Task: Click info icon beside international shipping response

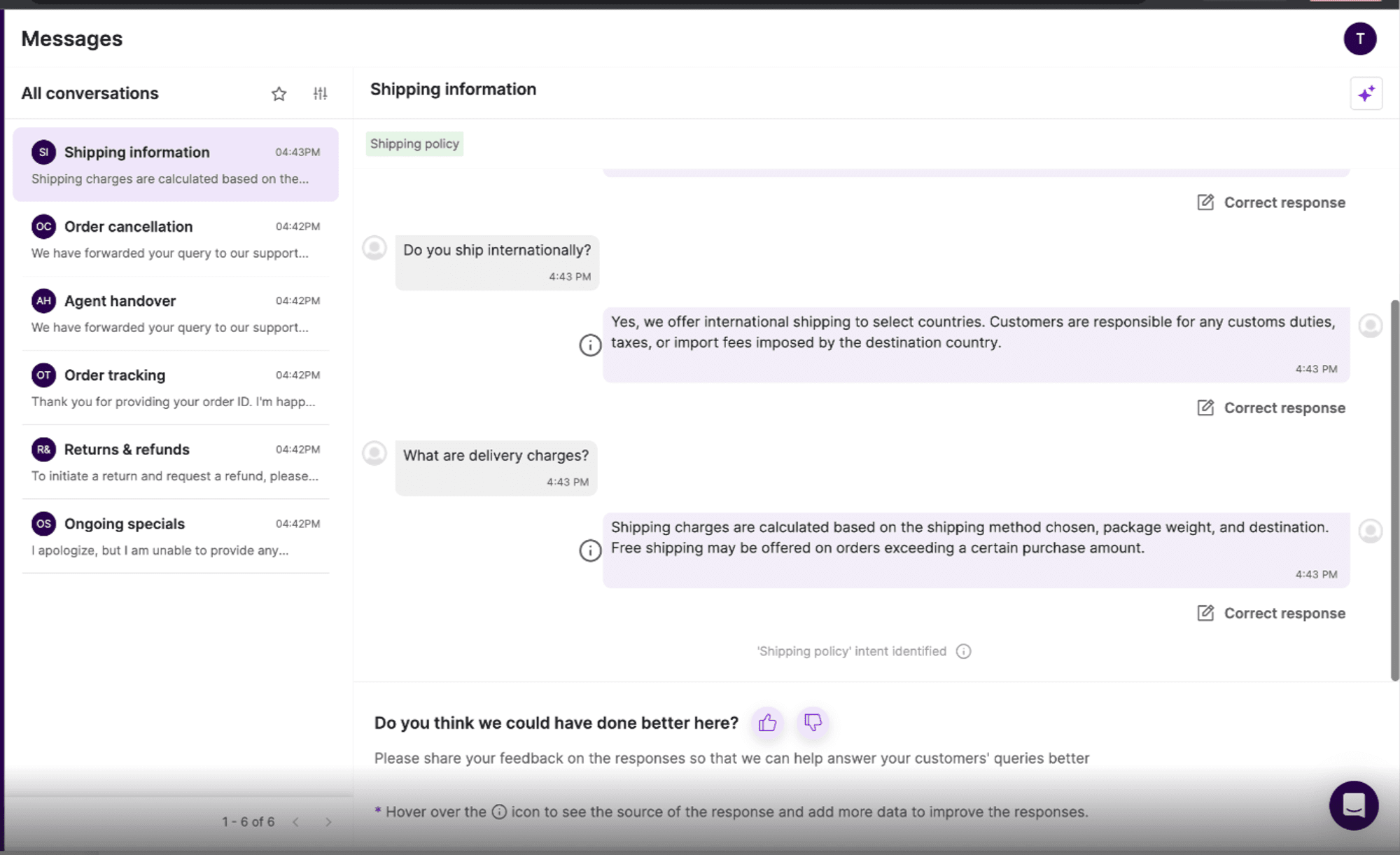Action: click(590, 345)
